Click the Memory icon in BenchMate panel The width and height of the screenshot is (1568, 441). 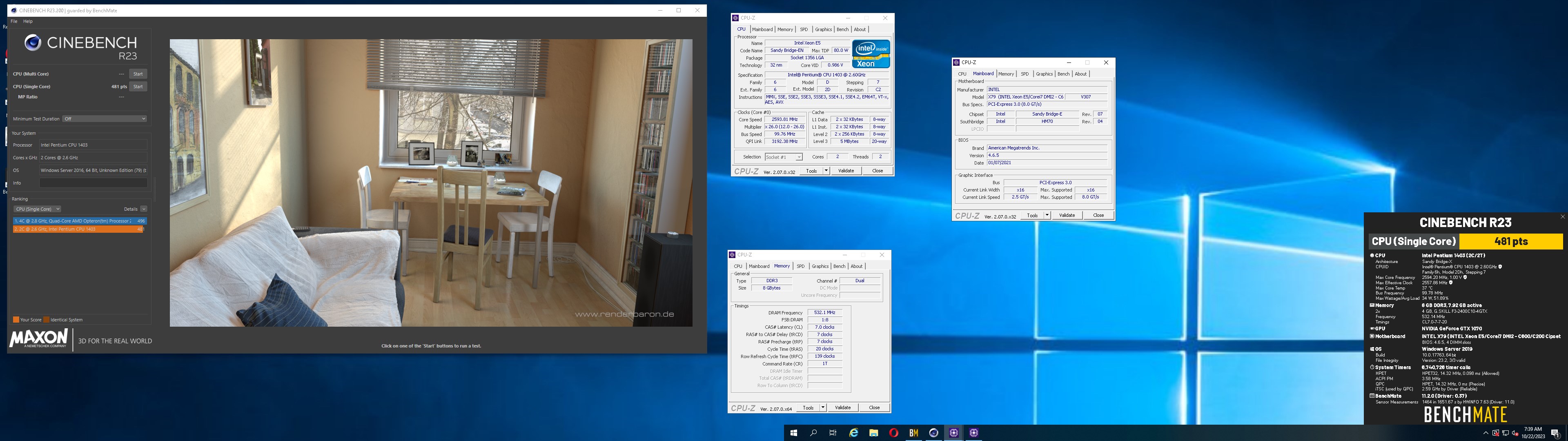click(1372, 305)
